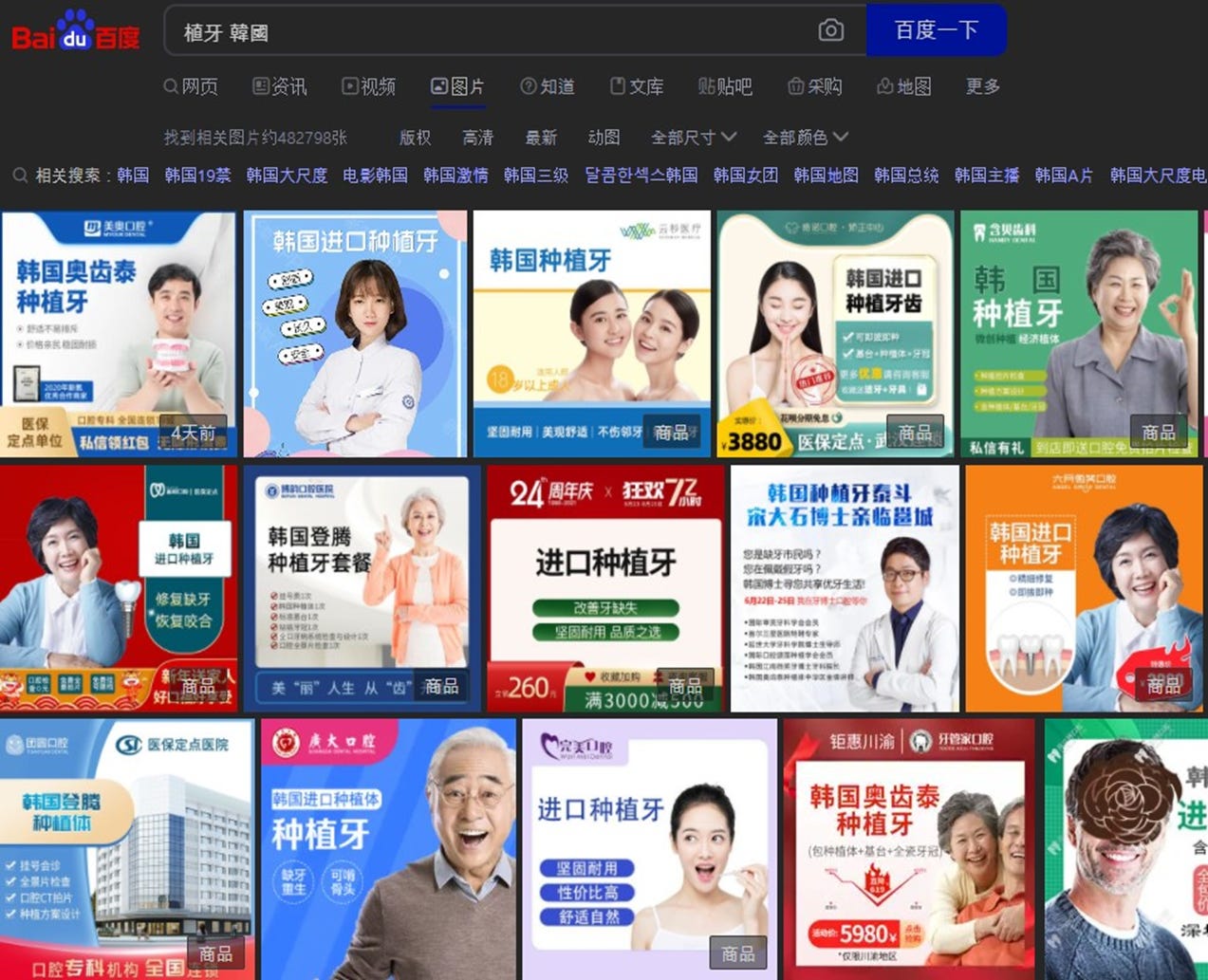Screen dimensions: 1208x980
Task: Open the 韩国登腾种植牙套餐 image
Action: (362, 588)
